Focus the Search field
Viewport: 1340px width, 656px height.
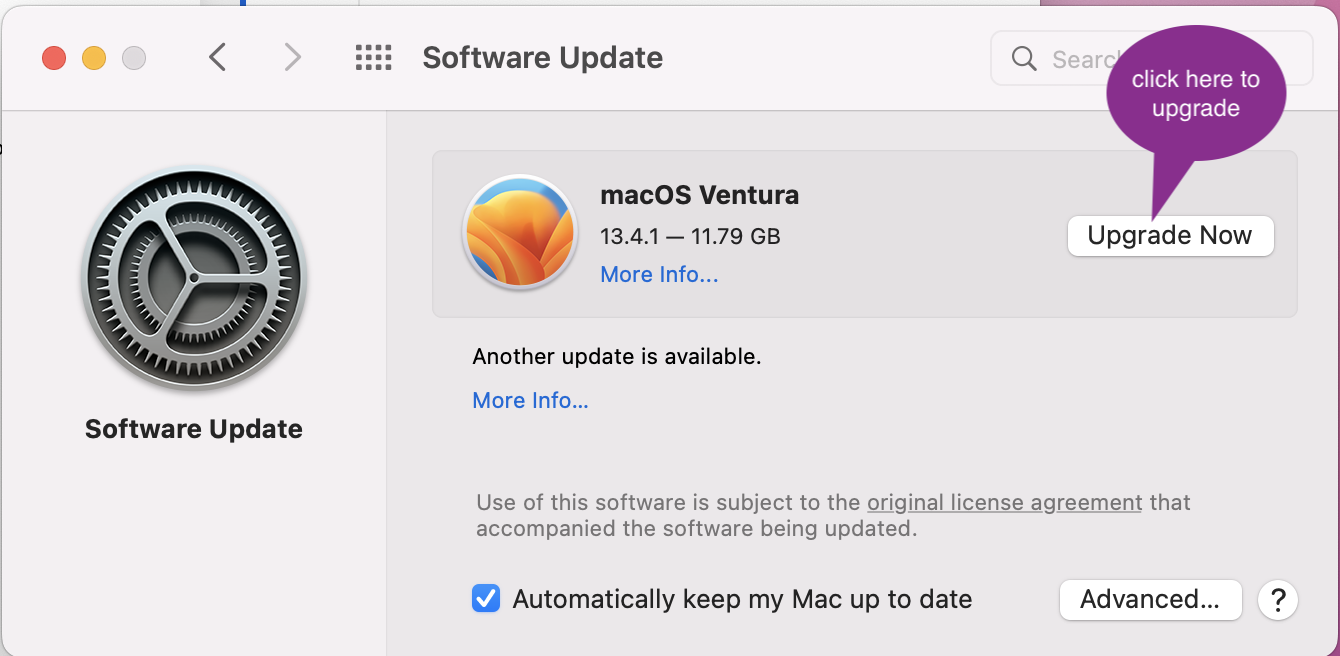(1080, 59)
